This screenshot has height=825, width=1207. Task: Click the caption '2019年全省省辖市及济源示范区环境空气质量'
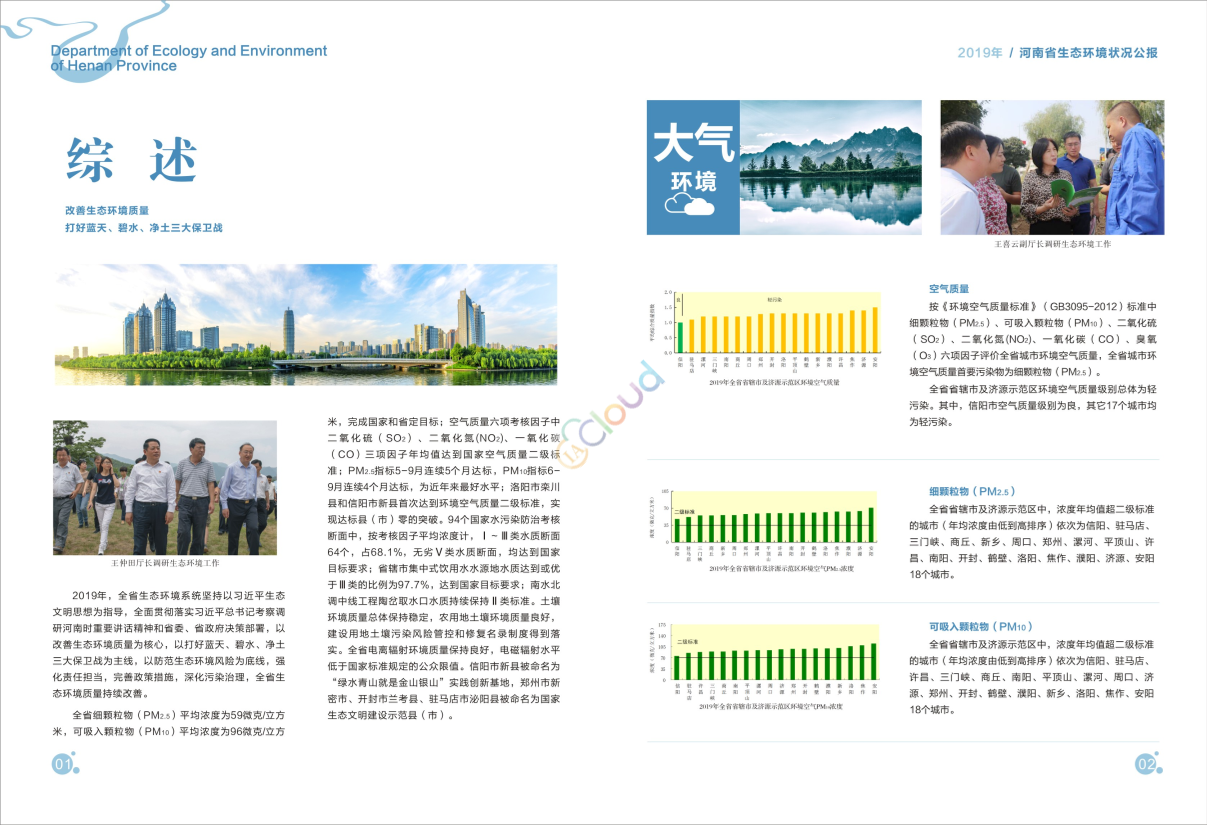coord(774,383)
